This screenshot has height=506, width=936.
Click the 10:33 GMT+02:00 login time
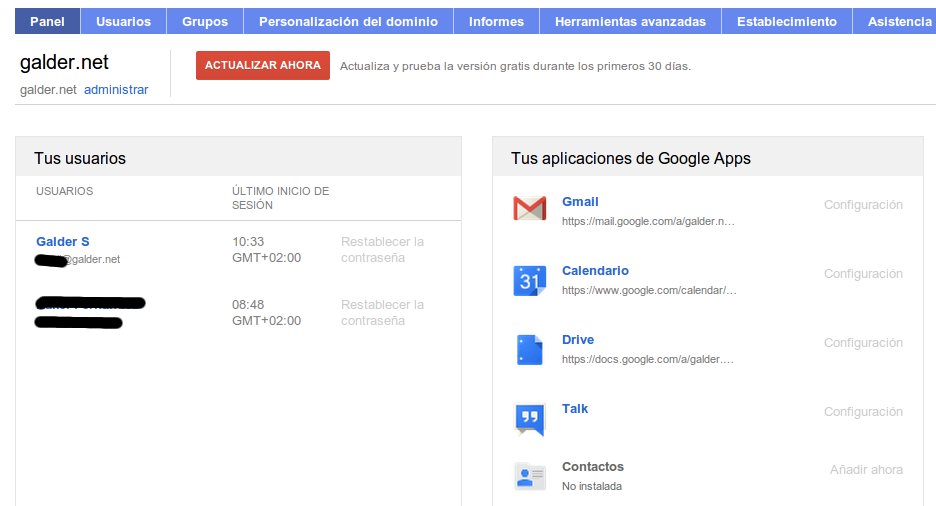(266, 249)
